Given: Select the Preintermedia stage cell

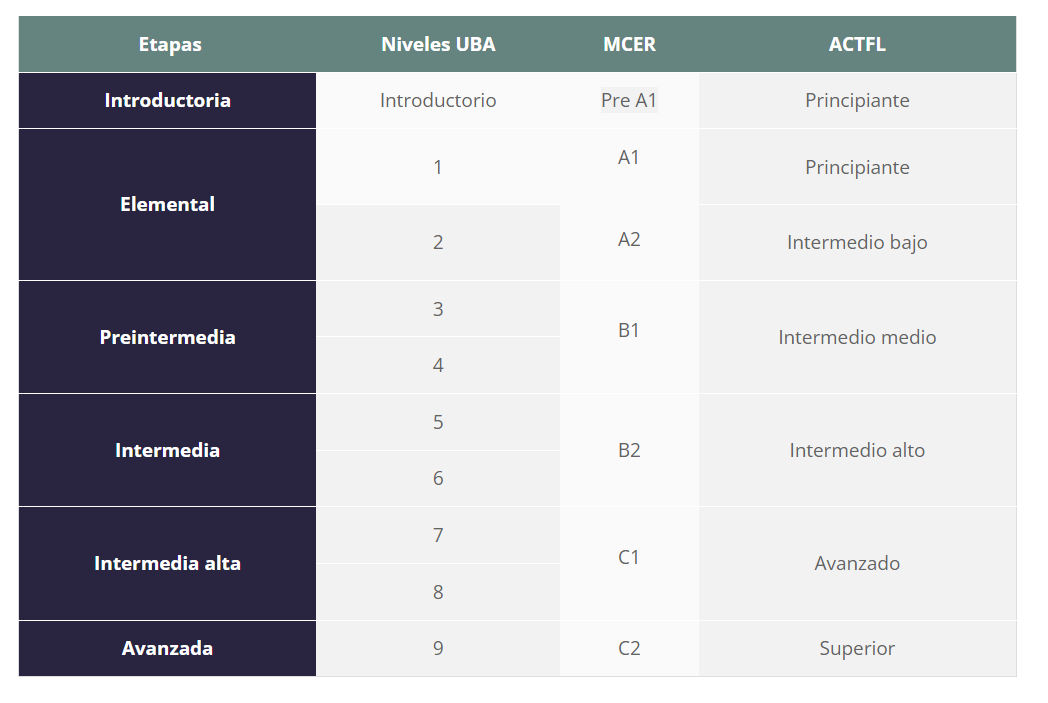Looking at the screenshot, I should point(167,337).
